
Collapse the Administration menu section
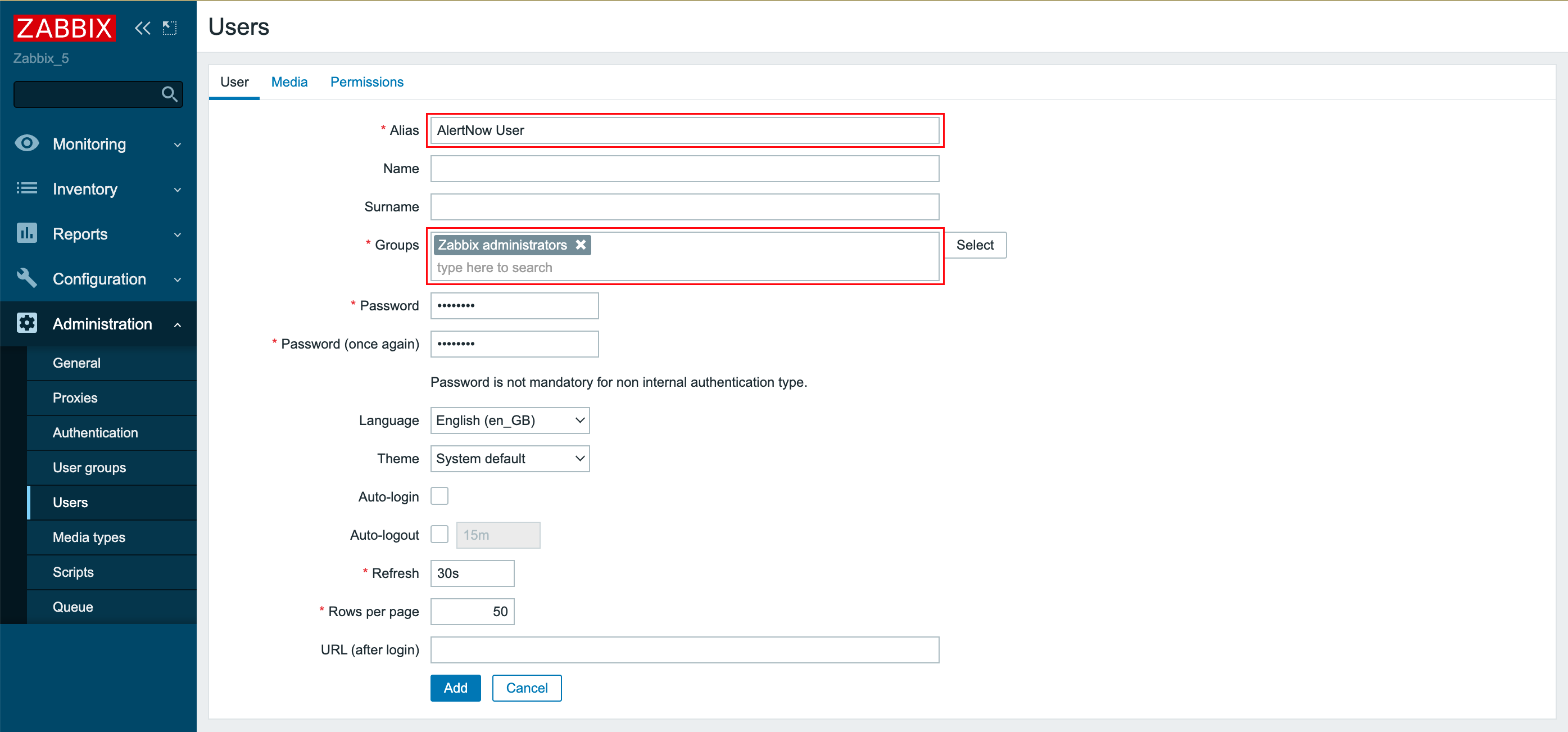[x=177, y=324]
